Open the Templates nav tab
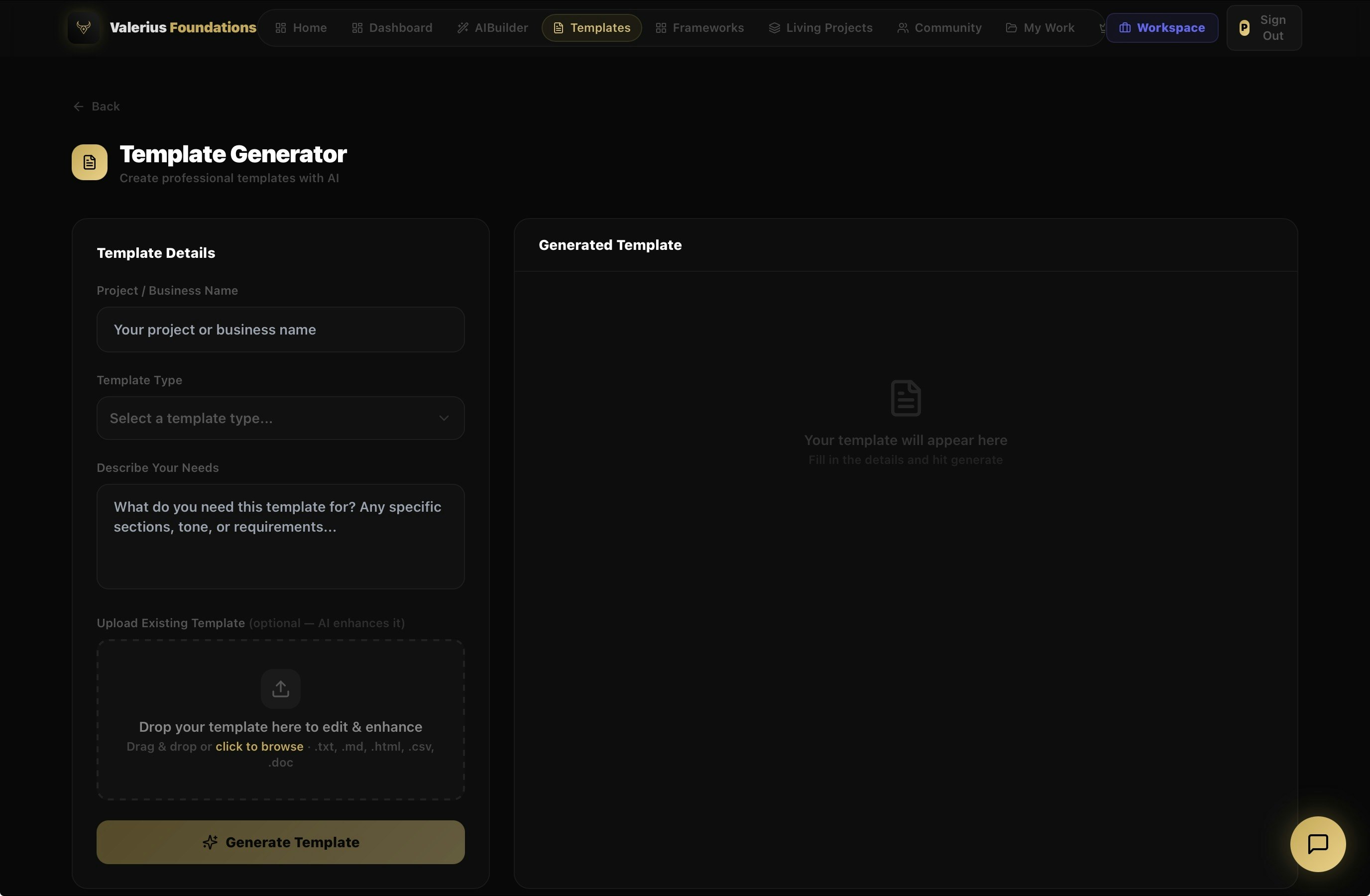This screenshot has height=896, width=1370. click(x=591, y=27)
